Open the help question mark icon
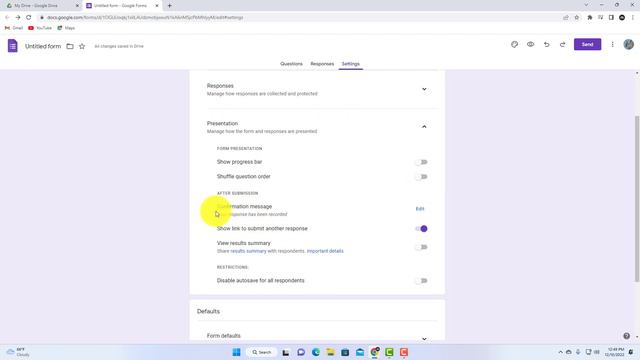 coord(627,336)
